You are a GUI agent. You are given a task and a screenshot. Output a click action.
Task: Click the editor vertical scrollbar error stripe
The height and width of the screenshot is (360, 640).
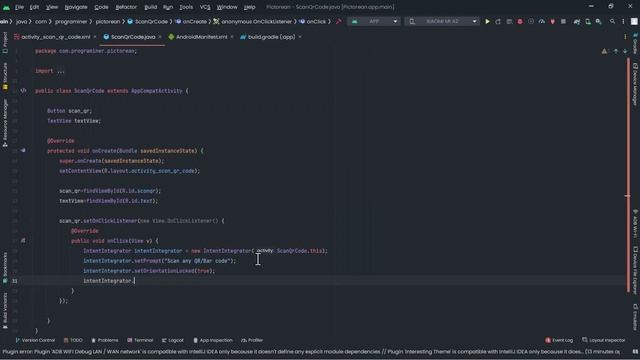pyautogui.click(x=628, y=176)
